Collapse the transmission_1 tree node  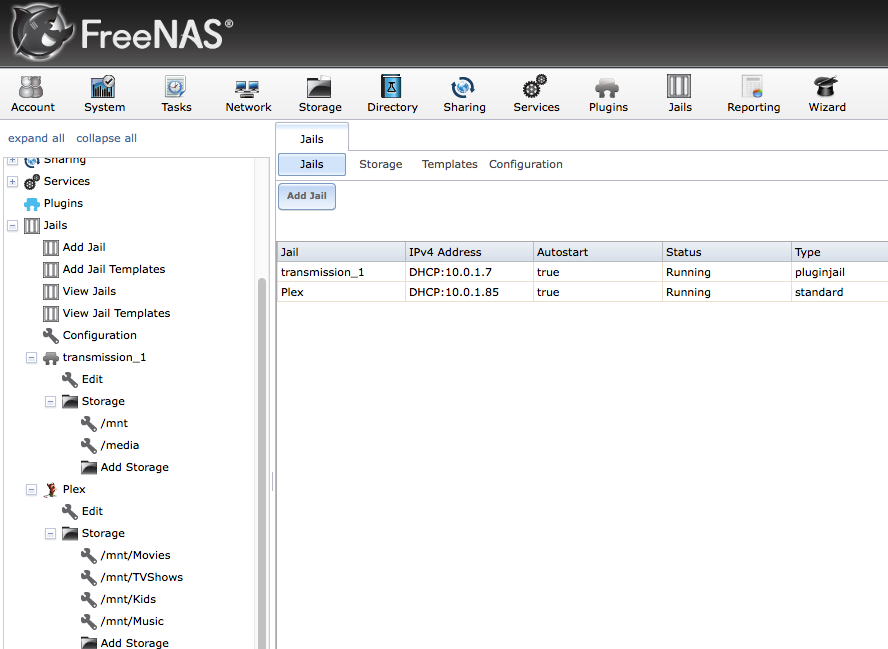[32, 358]
